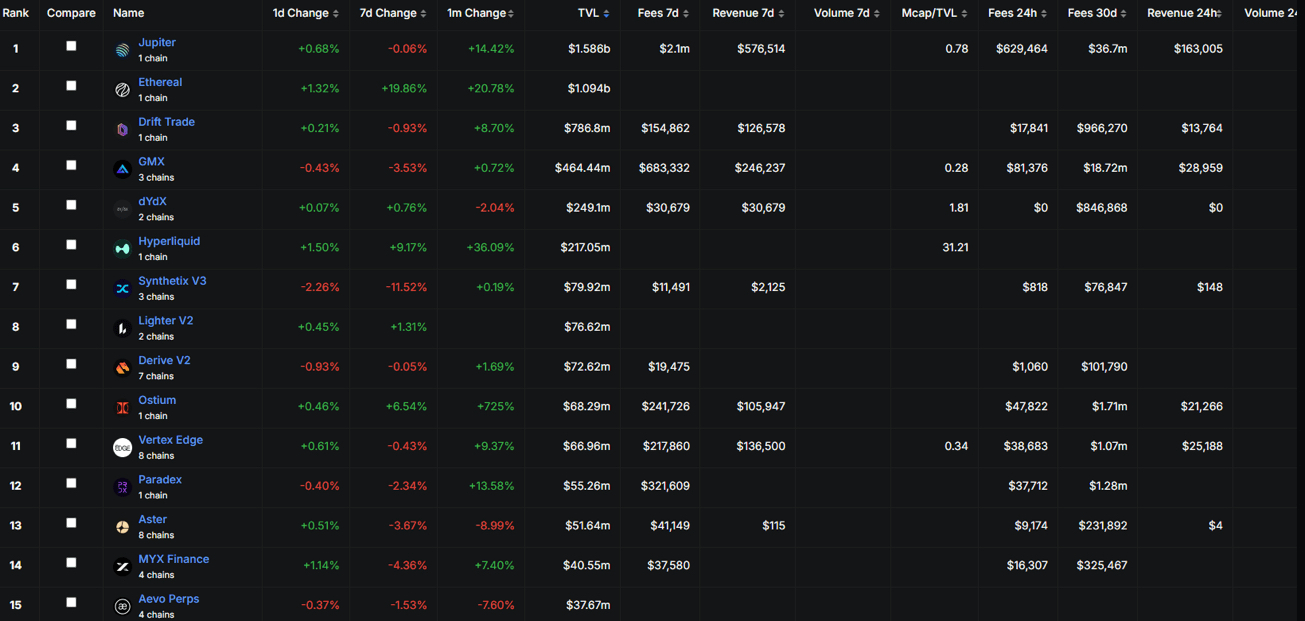Image resolution: width=1305 pixels, height=621 pixels.
Task: Check the Ostium compare checkbox
Action: 71,404
